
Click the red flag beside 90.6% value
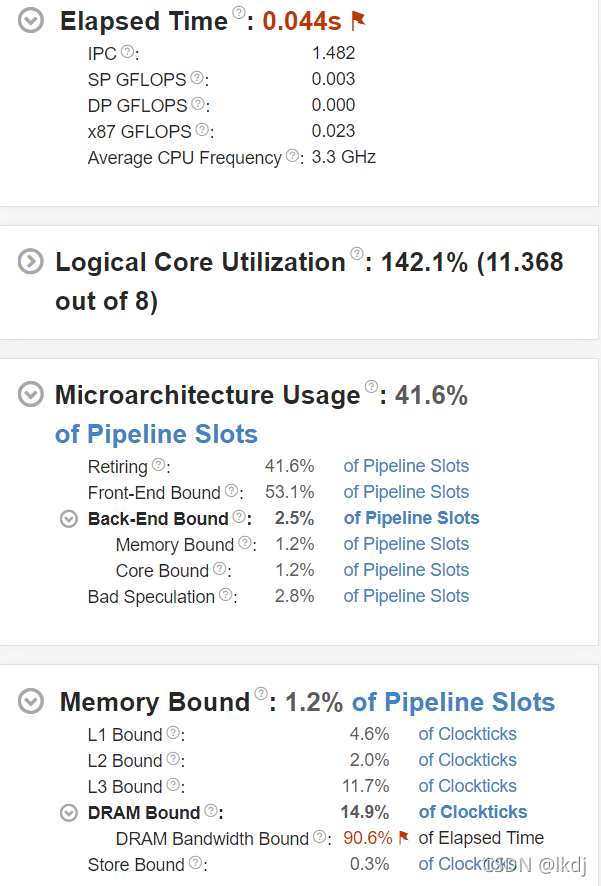click(x=404, y=838)
